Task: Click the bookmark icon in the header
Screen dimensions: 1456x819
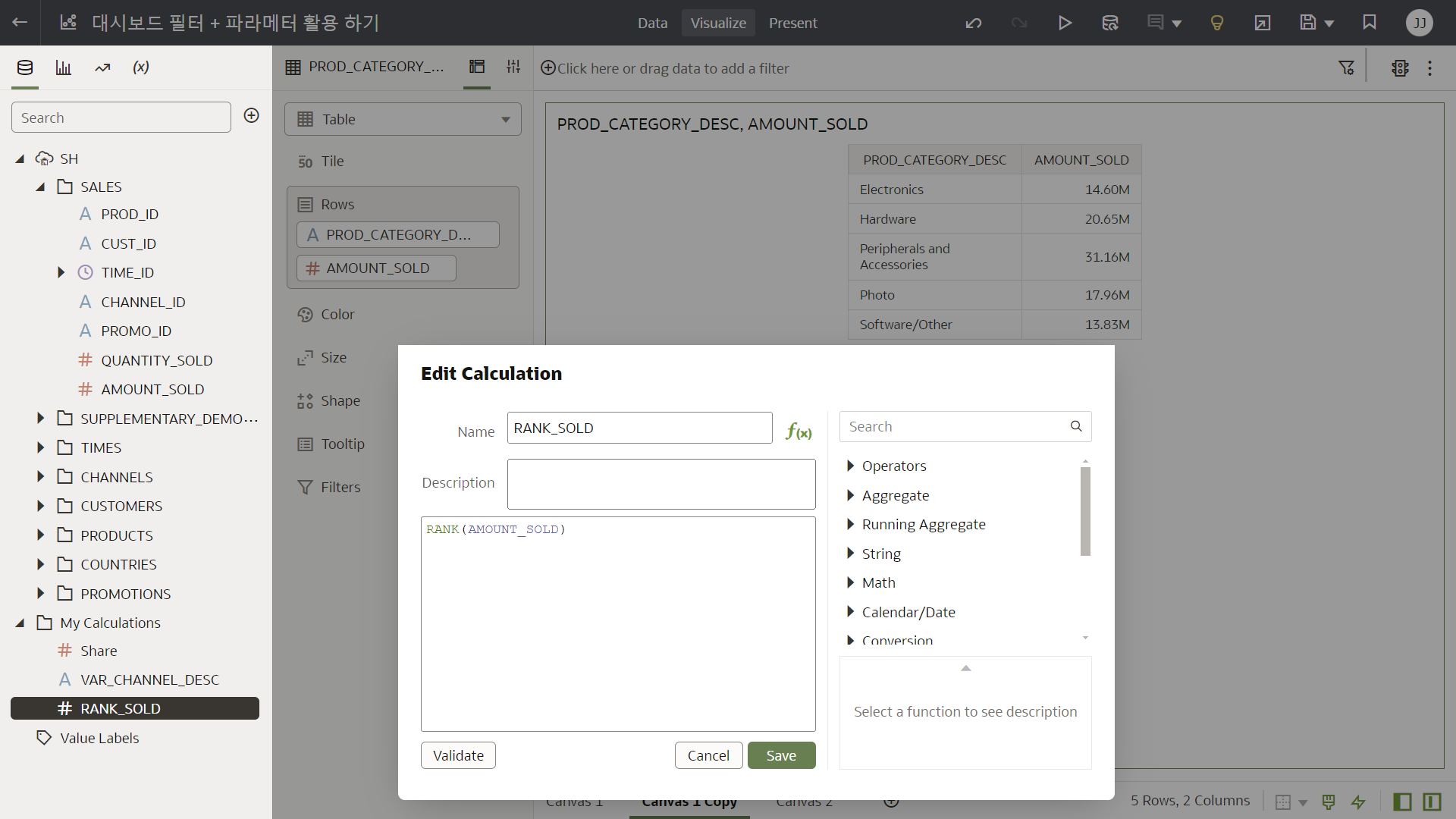Action: (x=1369, y=23)
